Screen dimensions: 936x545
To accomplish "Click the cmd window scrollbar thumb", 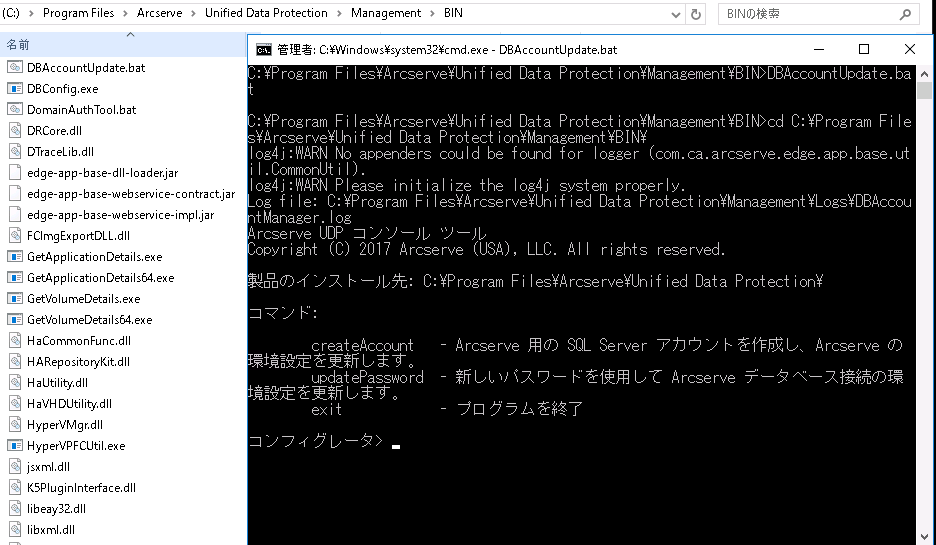I will pyautogui.click(x=924, y=91).
